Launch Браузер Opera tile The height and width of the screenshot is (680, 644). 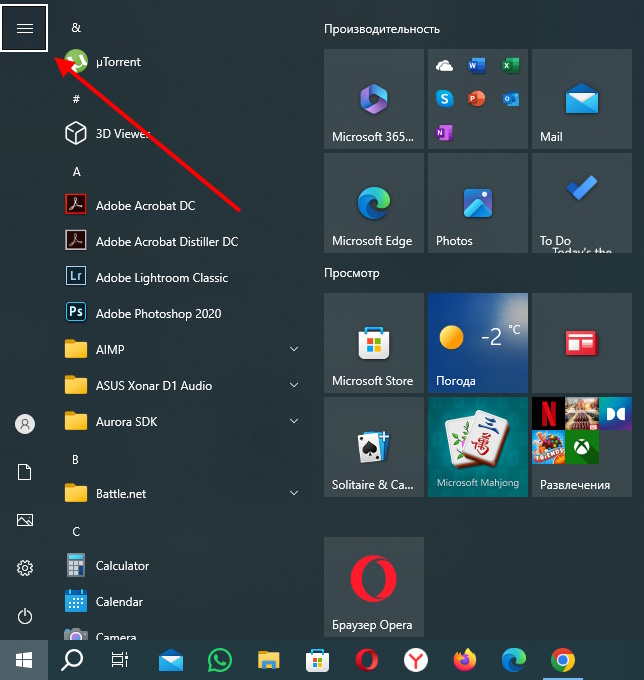374,587
